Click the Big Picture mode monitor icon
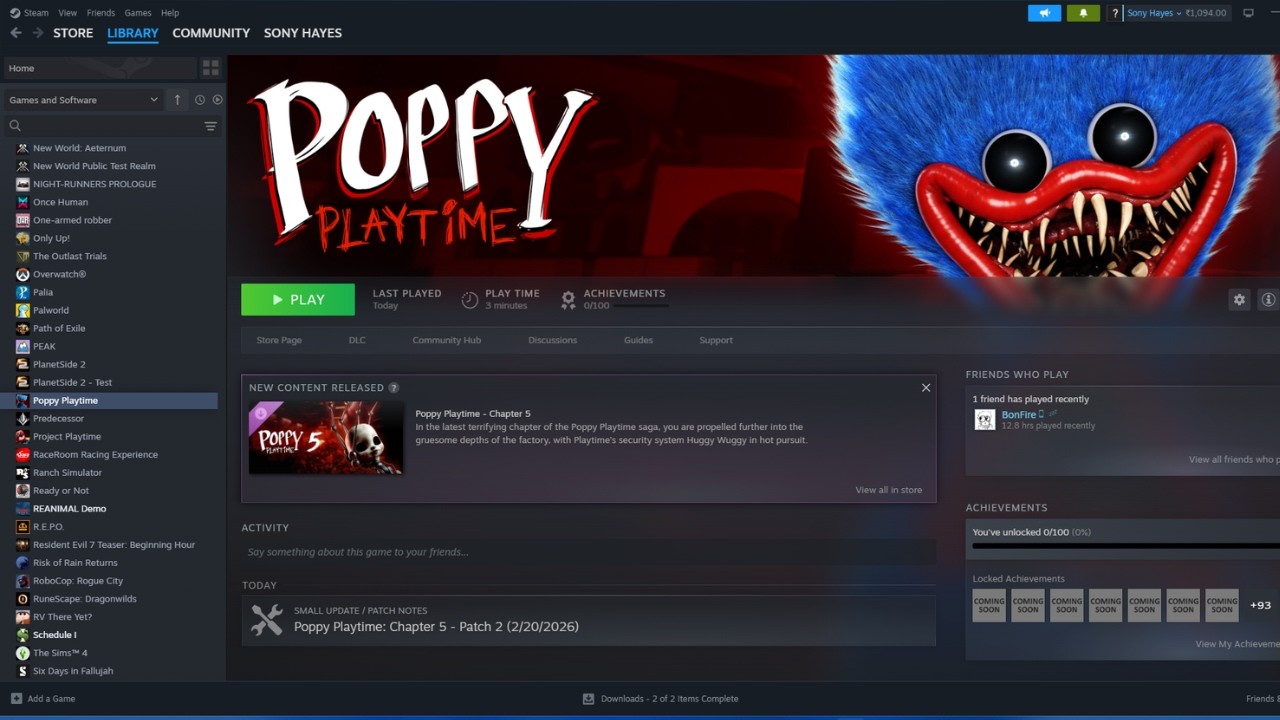 pyautogui.click(x=1248, y=13)
